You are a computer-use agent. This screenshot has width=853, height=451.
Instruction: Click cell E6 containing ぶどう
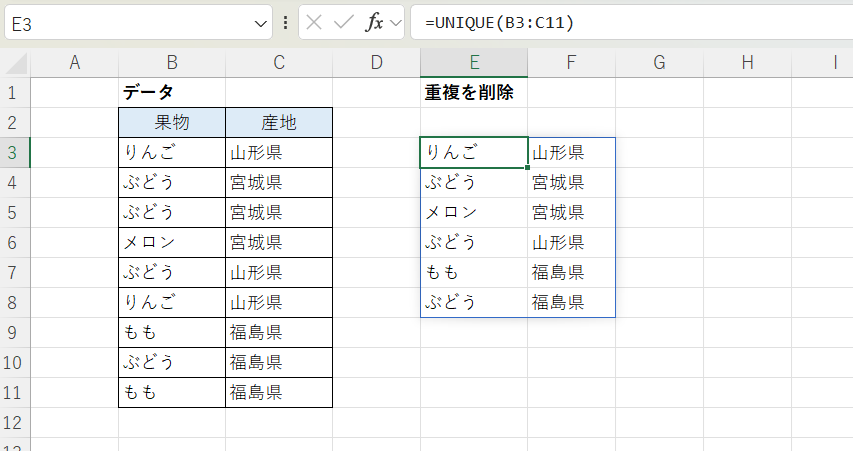click(x=474, y=242)
